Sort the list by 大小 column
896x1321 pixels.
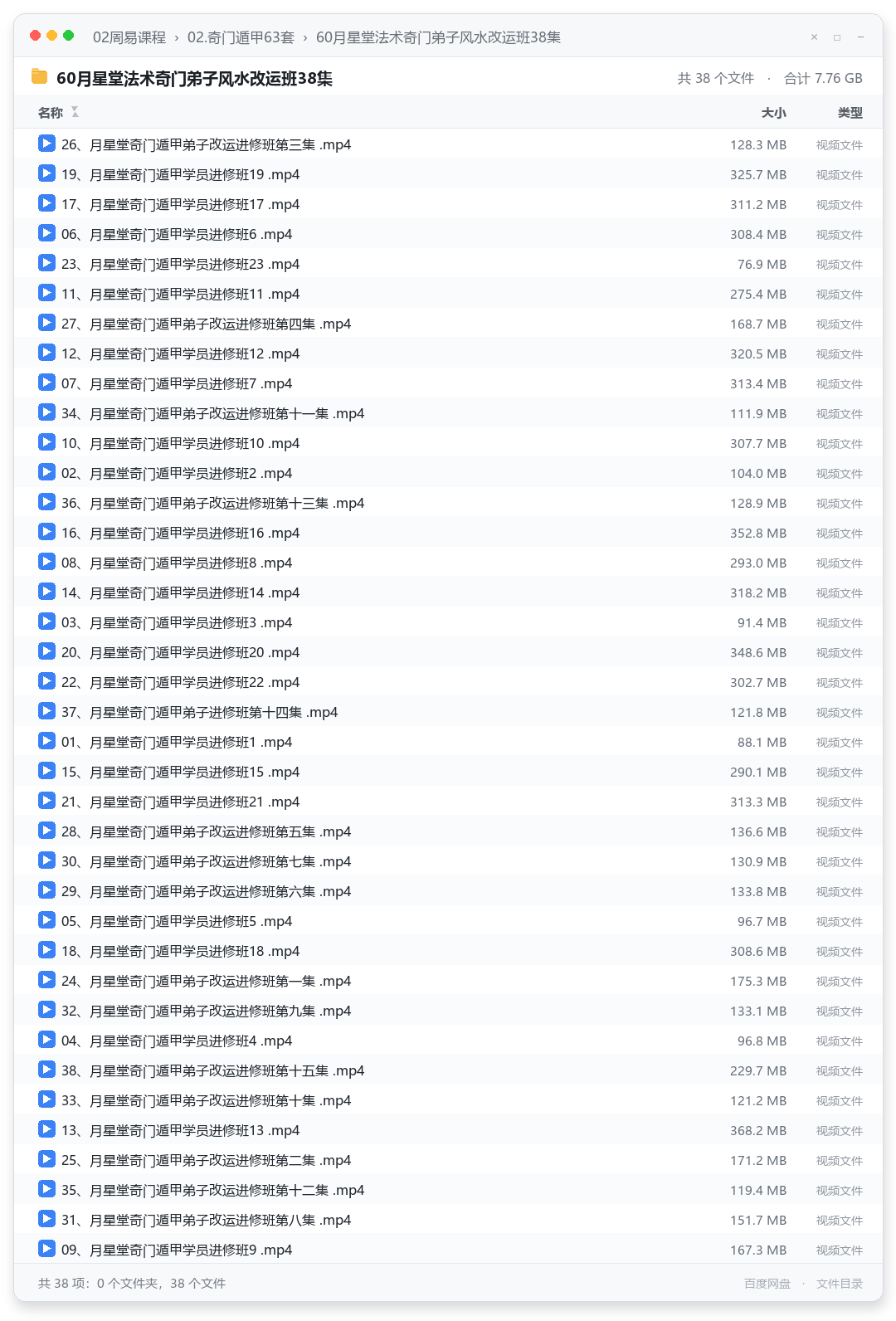tap(774, 113)
